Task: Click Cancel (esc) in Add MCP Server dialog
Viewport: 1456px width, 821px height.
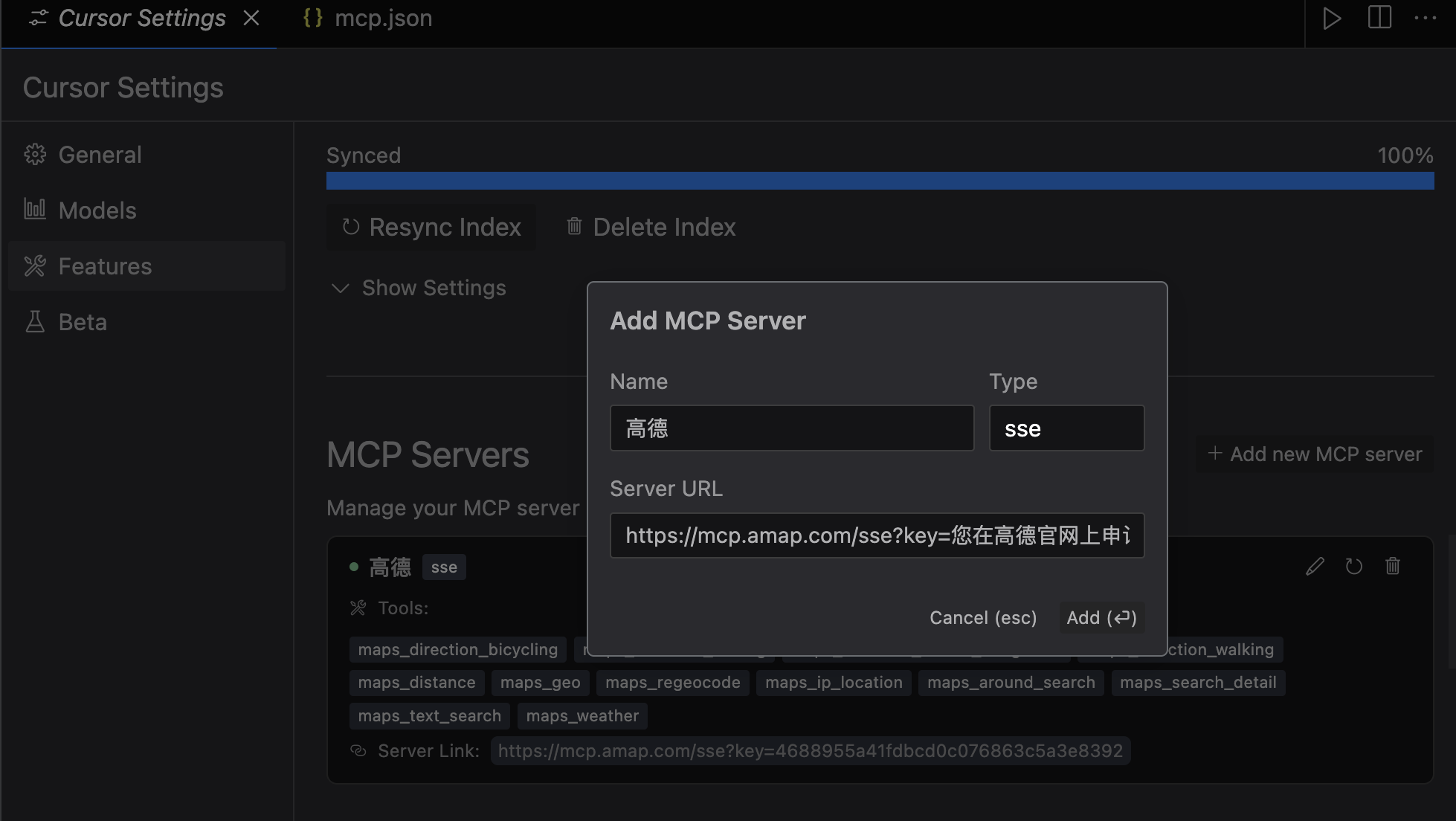Action: click(x=983, y=618)
